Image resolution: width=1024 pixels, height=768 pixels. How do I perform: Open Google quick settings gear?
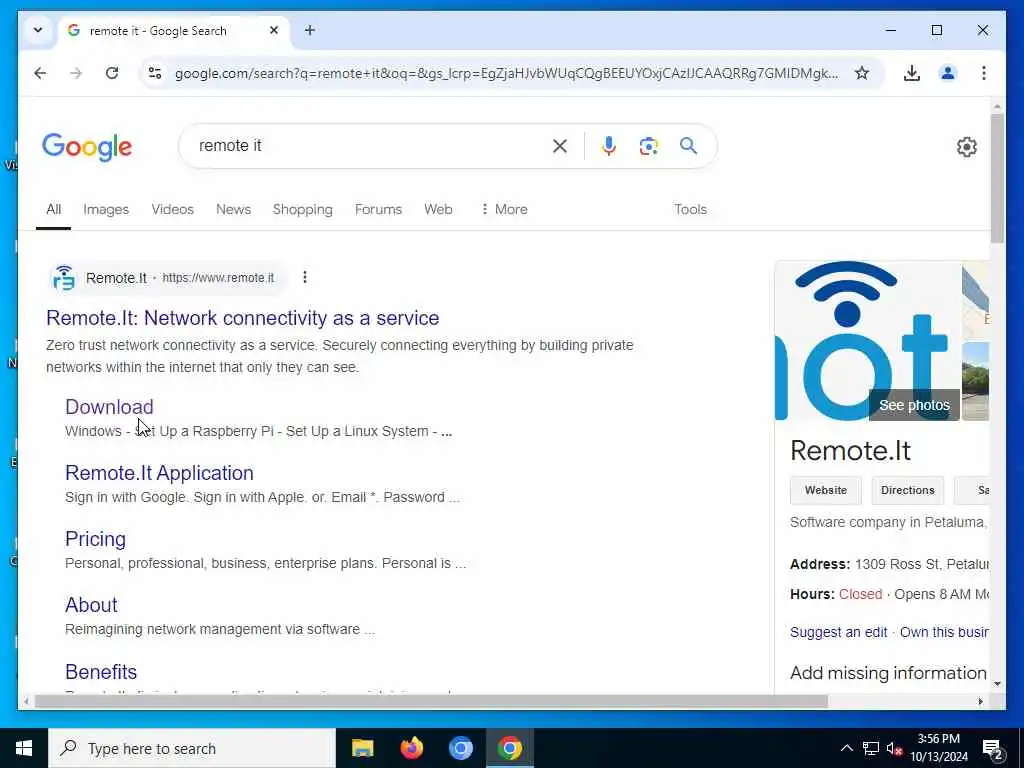tap(967, 147)
